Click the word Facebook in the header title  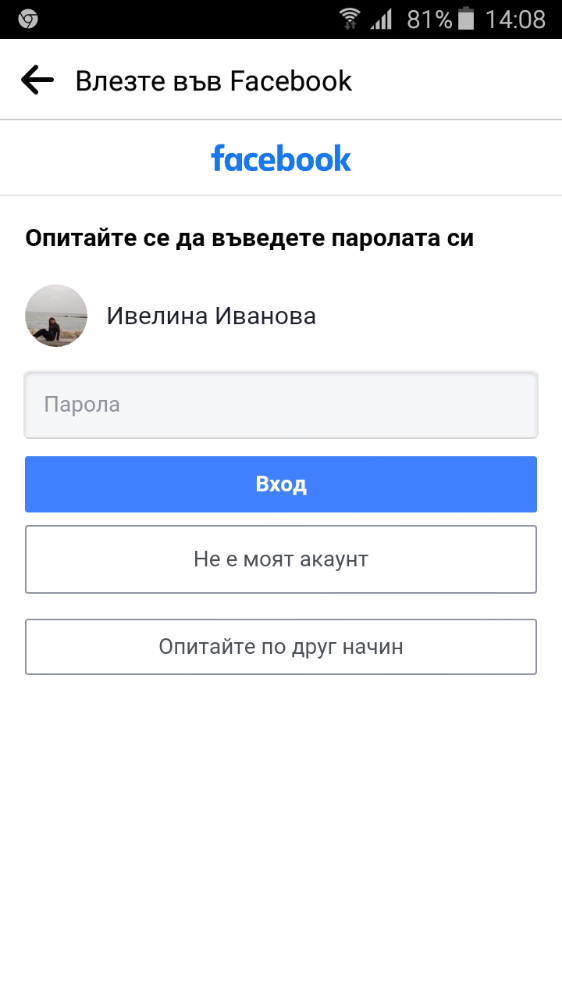[x=291, y=82]
